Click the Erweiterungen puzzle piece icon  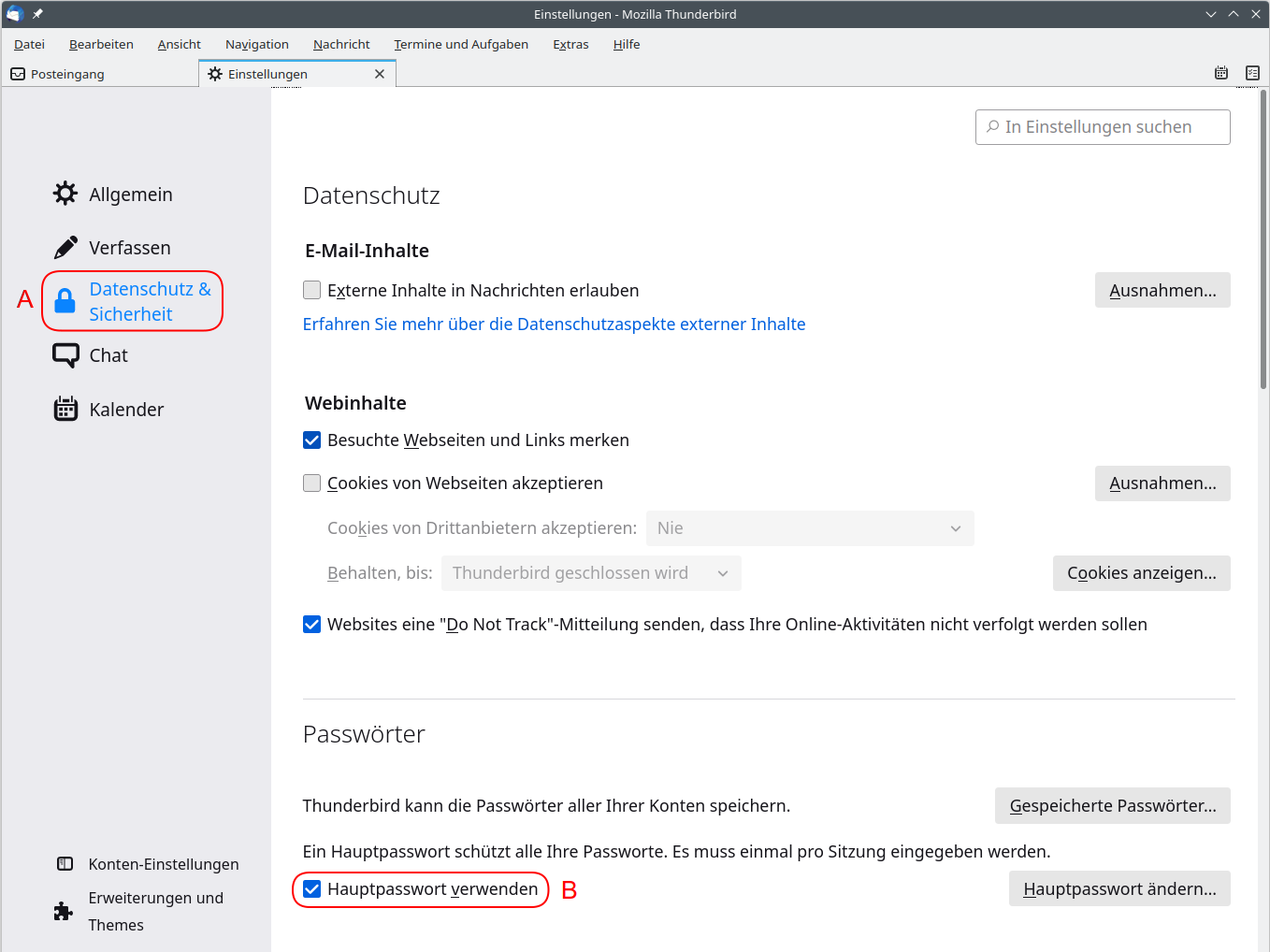click(x=64, y=911)
